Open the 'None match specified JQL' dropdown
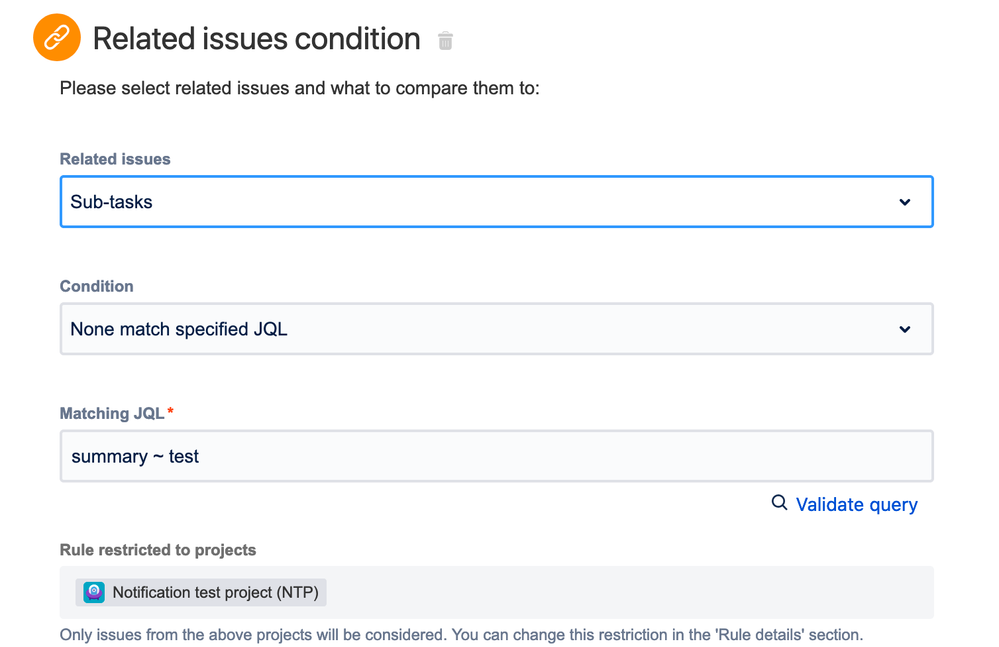Viewport: 999px width, 647px height. click(x=480, y=329)
